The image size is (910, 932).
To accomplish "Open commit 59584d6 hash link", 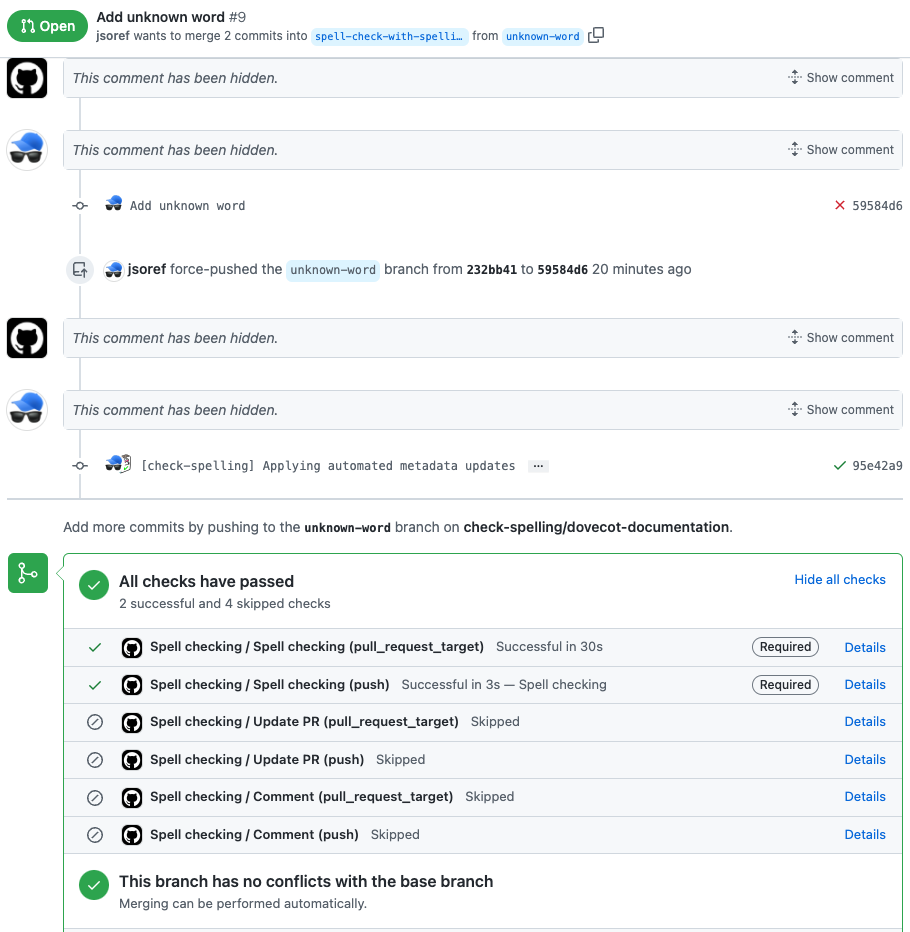I will pyautogui.click(x=877, y=206).
